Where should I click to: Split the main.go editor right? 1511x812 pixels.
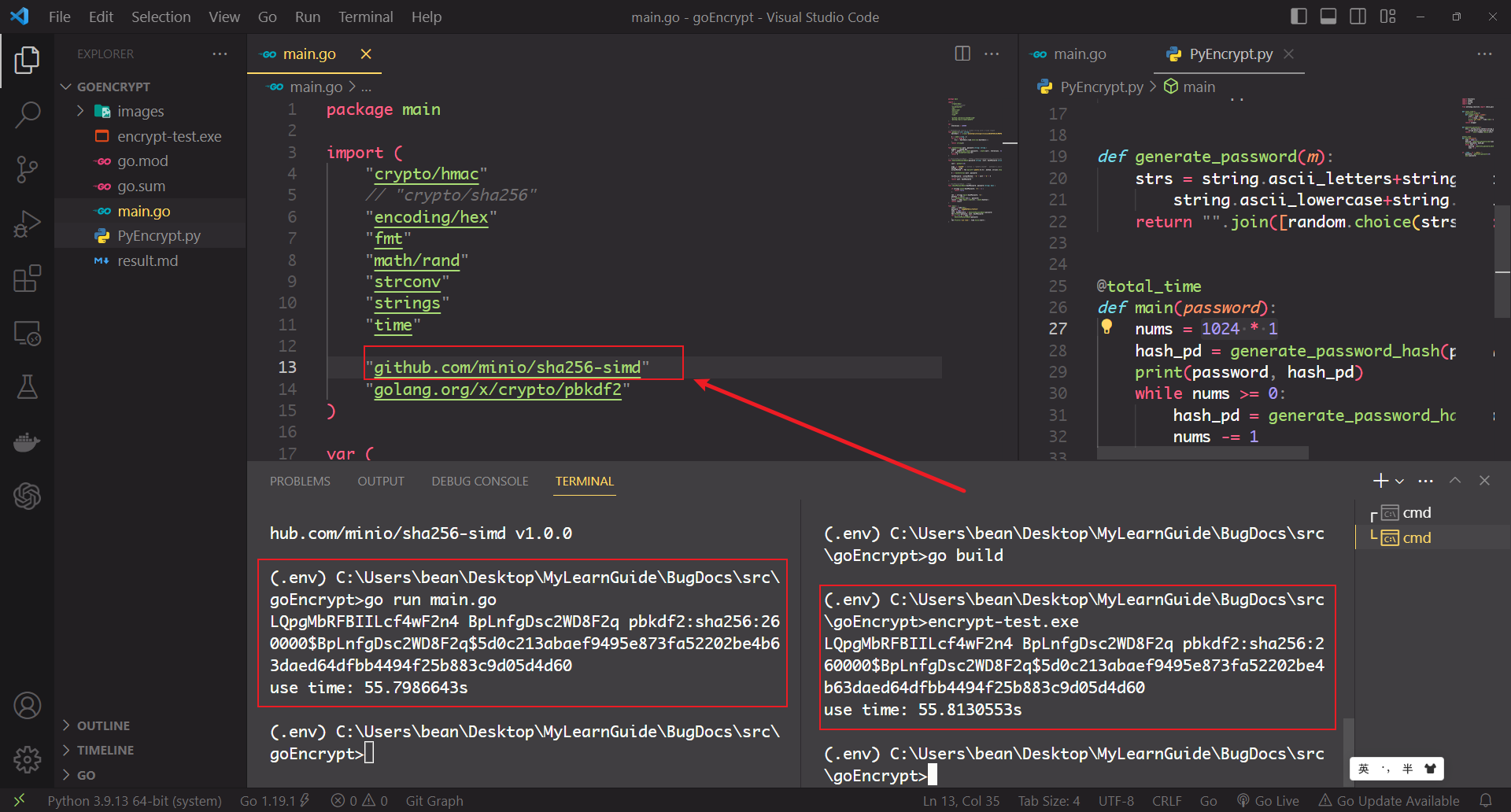[x=962, y=54]
